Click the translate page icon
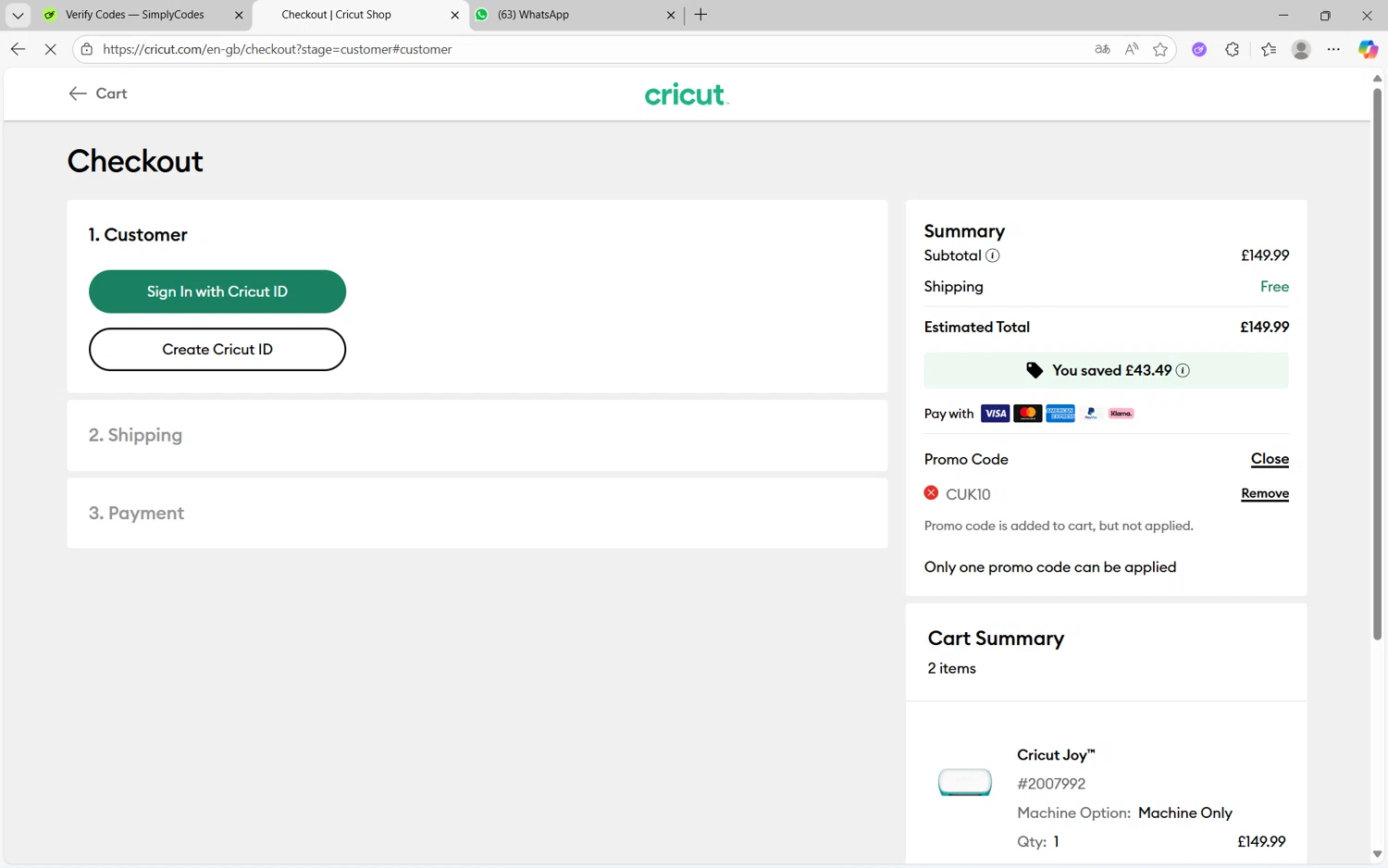 click(x=1102, y=49)
